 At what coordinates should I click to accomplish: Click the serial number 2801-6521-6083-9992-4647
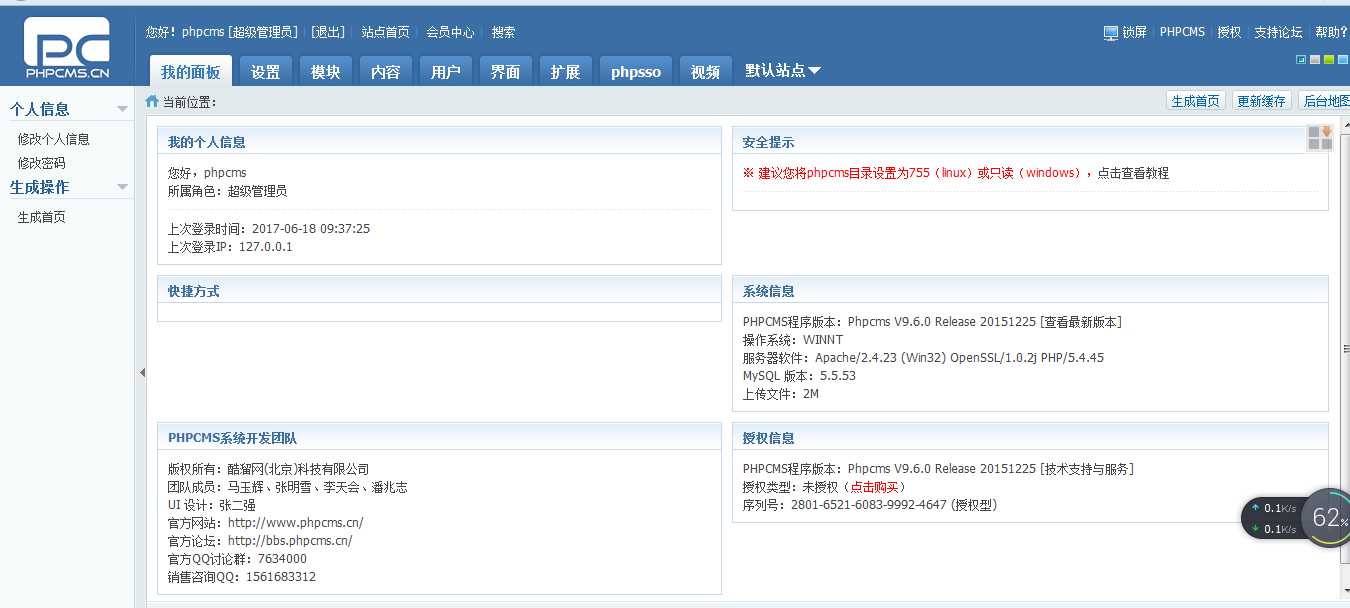pos(868,505)
